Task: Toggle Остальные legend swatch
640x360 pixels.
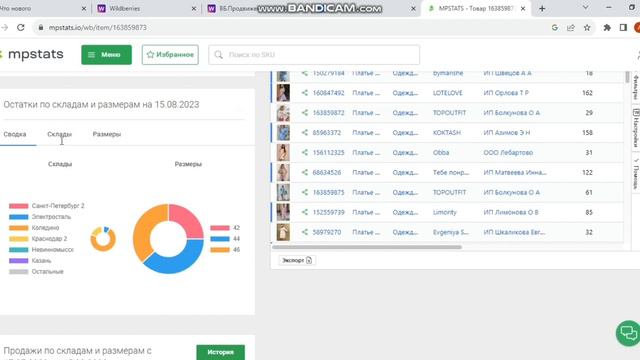Action: (x=19, y=271)
